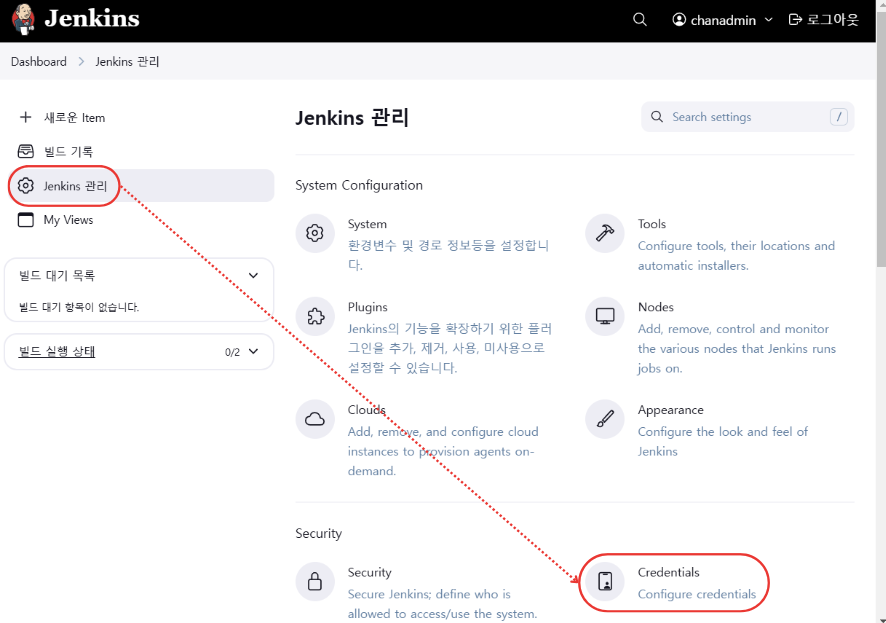
Task: Open the Nodes monitor icon
Action: pos(605,316)
